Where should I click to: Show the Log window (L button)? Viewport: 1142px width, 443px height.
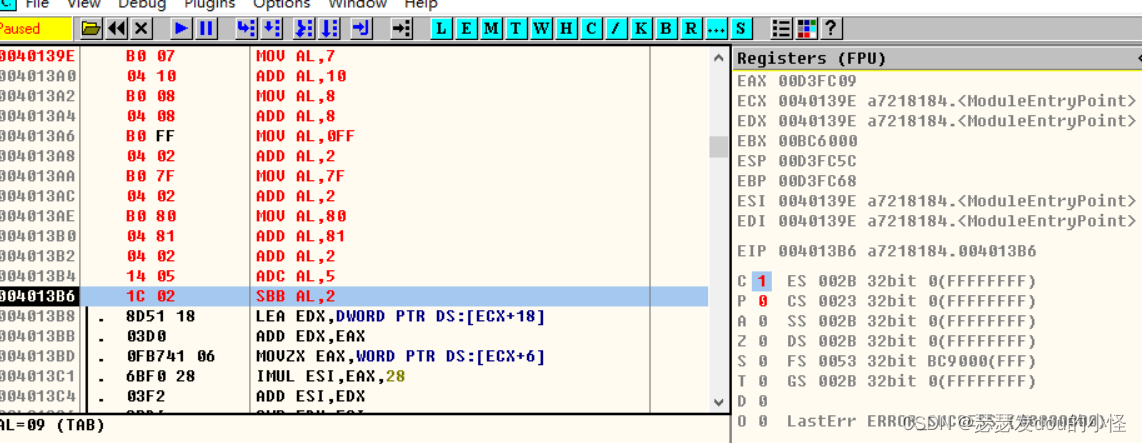click(442, 29)
